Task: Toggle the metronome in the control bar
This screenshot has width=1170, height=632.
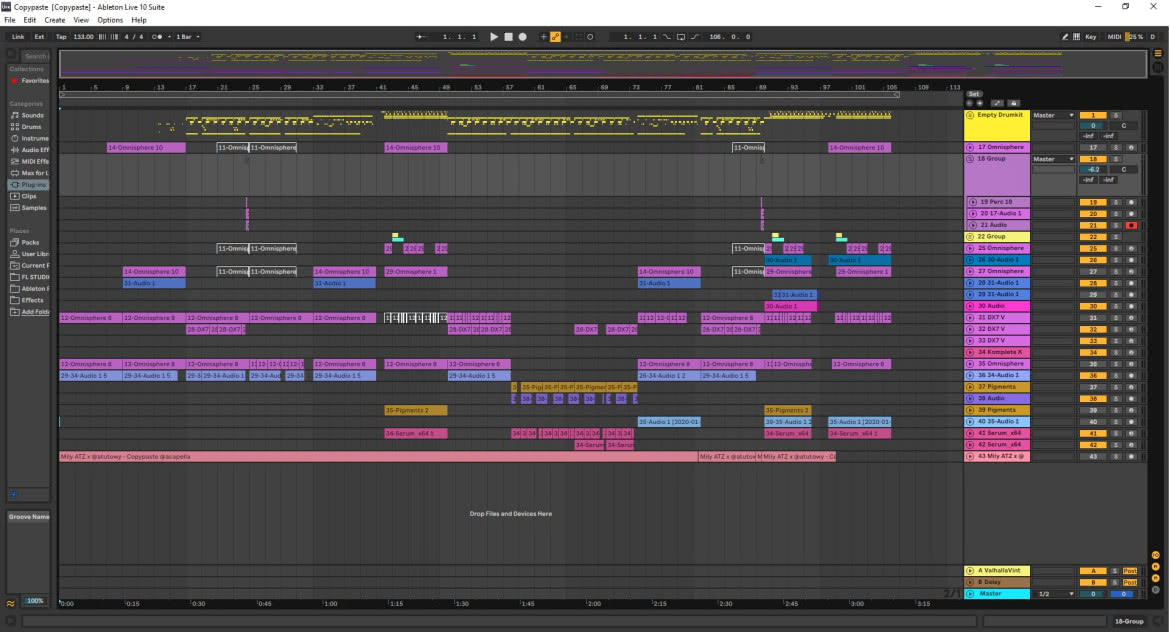Action: [x=157, y=37]
